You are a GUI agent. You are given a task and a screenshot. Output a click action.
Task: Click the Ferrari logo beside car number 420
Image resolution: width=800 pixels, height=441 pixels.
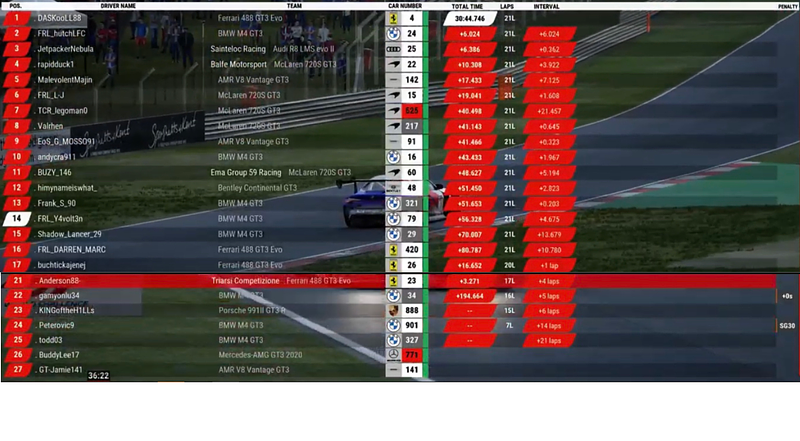[x=393, y=250]
